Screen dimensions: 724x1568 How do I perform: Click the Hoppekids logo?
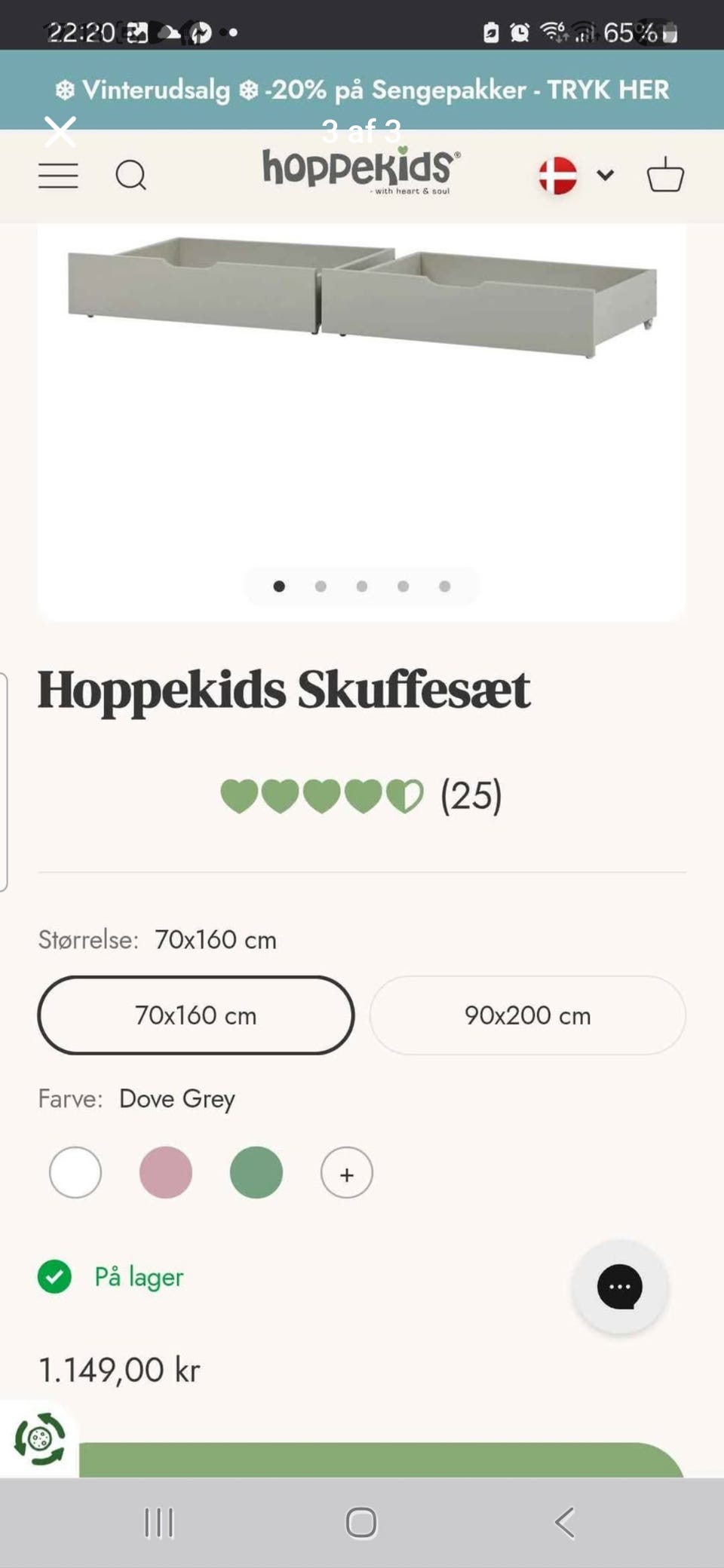pyautogui.click(x=361, y=171)
